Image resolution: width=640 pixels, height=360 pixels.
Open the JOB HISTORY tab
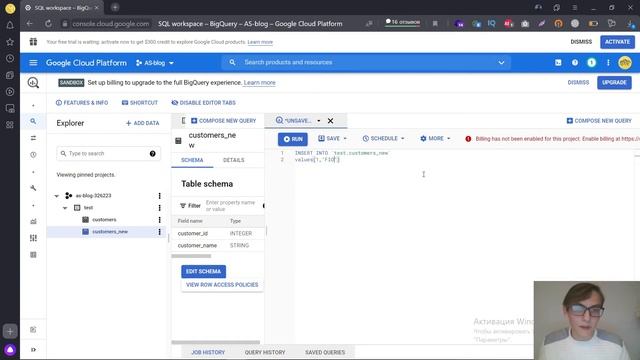click(208, 352)
